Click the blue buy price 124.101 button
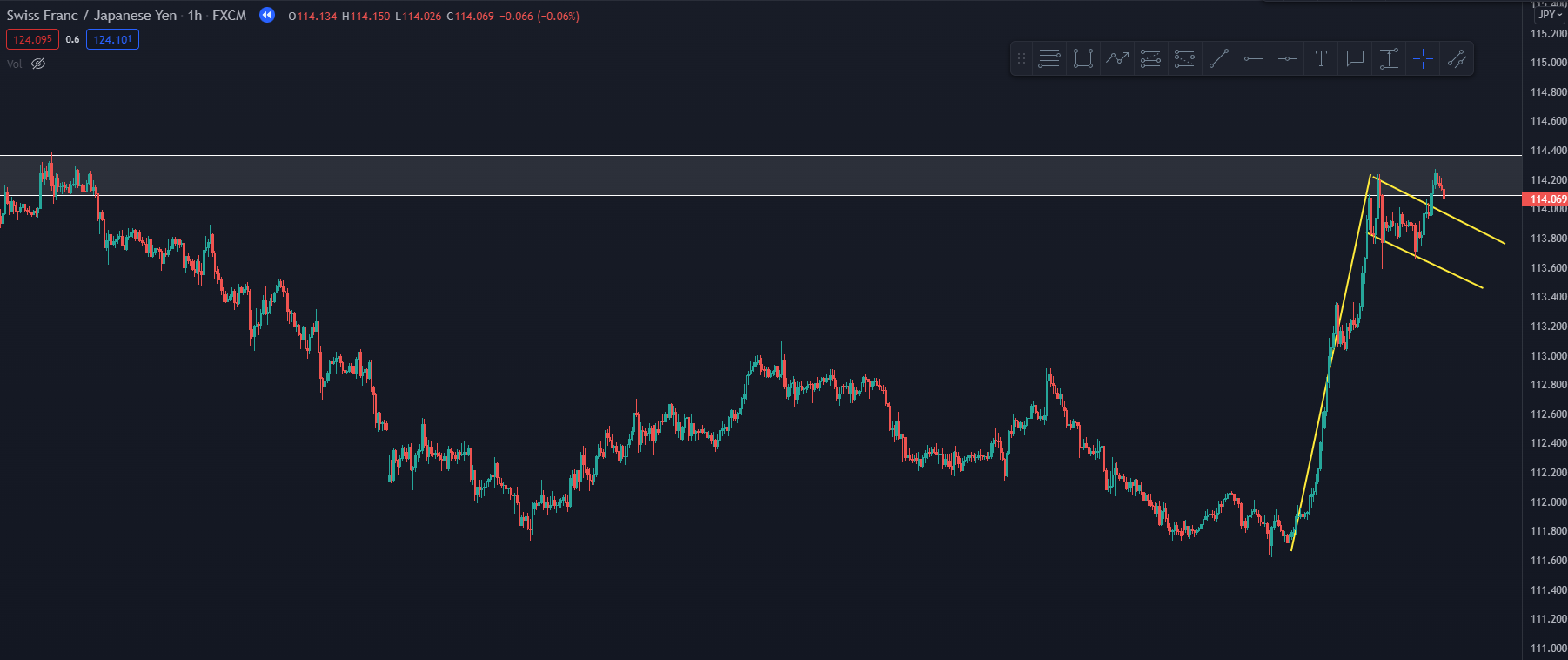 (112, 39)
